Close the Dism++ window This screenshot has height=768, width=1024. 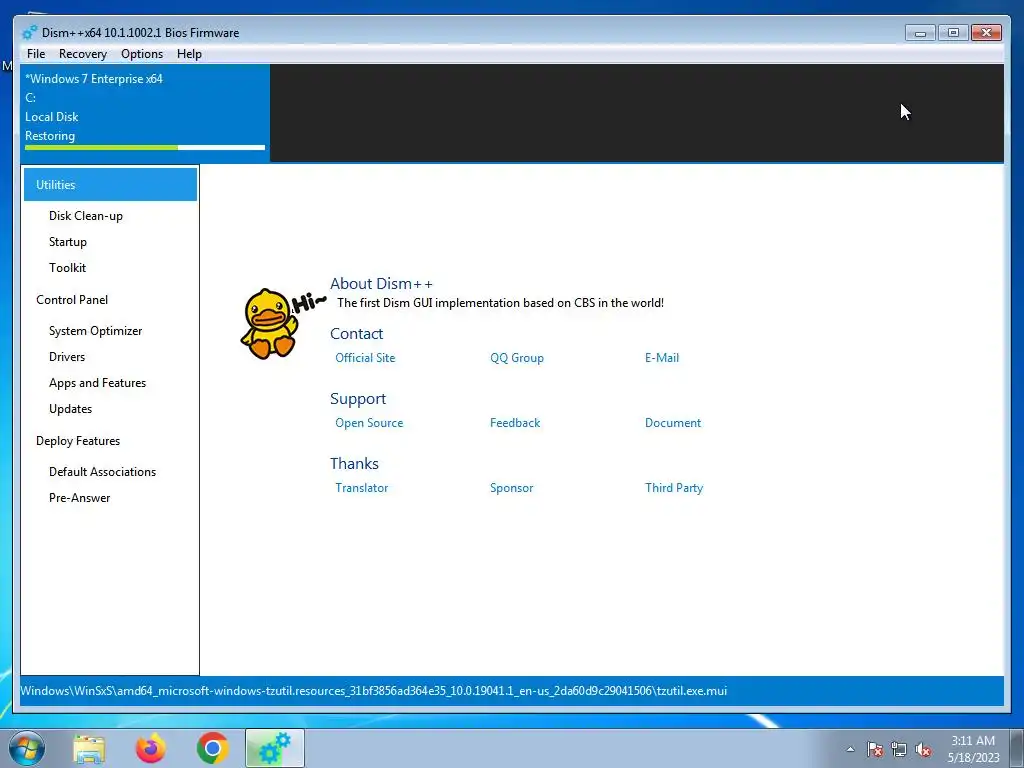click(986, 33)
